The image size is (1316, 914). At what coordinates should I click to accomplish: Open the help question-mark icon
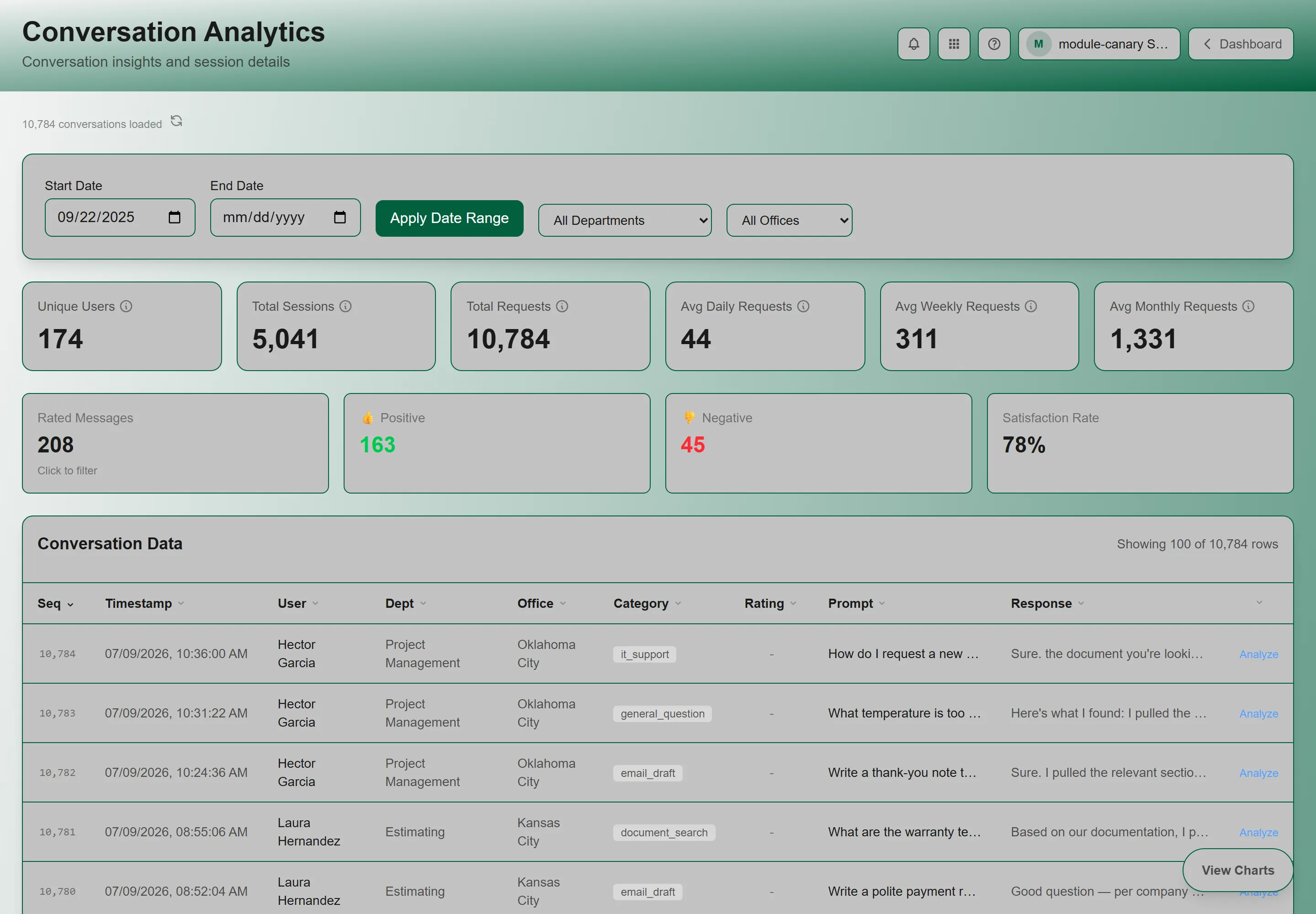point(993,44)
